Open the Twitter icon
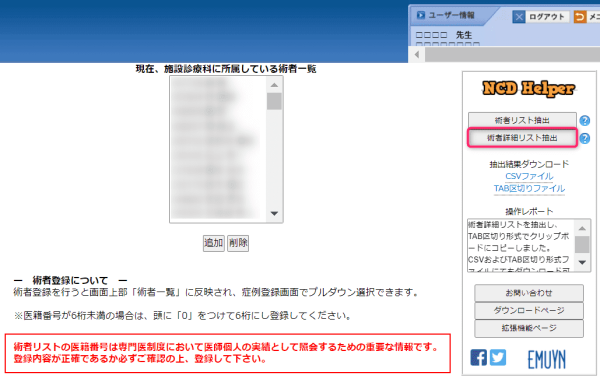The width and height of the screenshot is (600, 379). 498,358
